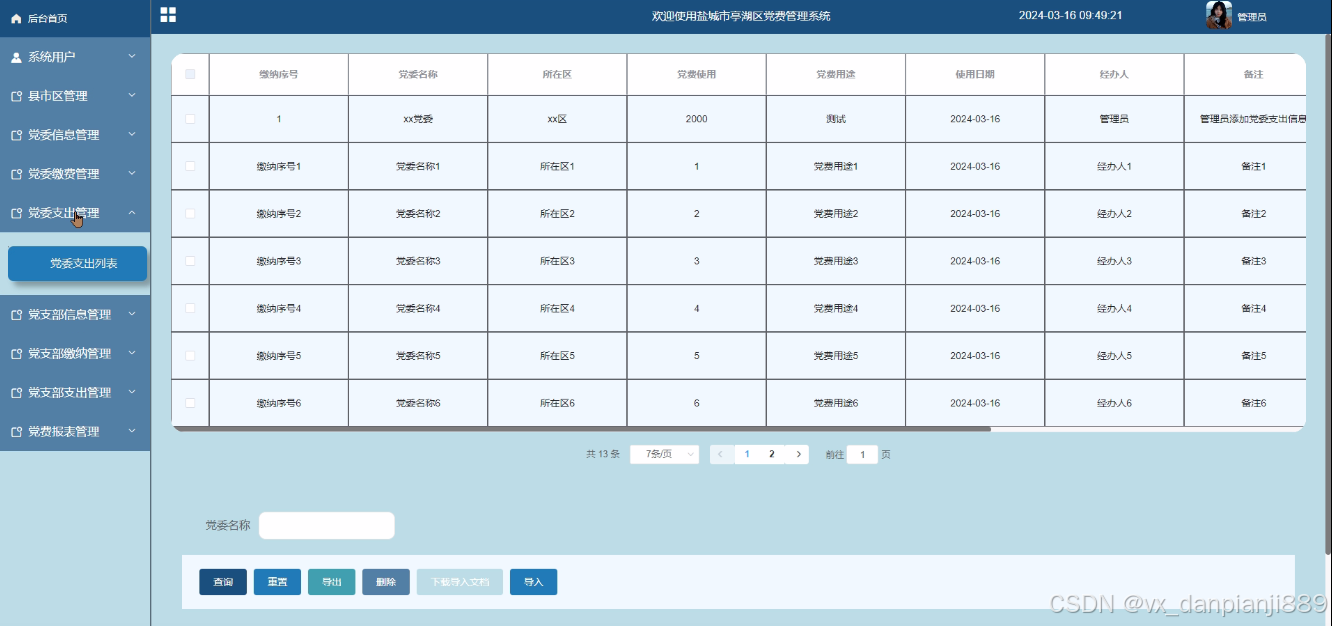Expand 党委信息管理 menu chevron
Image resolution: width=1332 pixels, height=626 pixels.
[132, 134]
